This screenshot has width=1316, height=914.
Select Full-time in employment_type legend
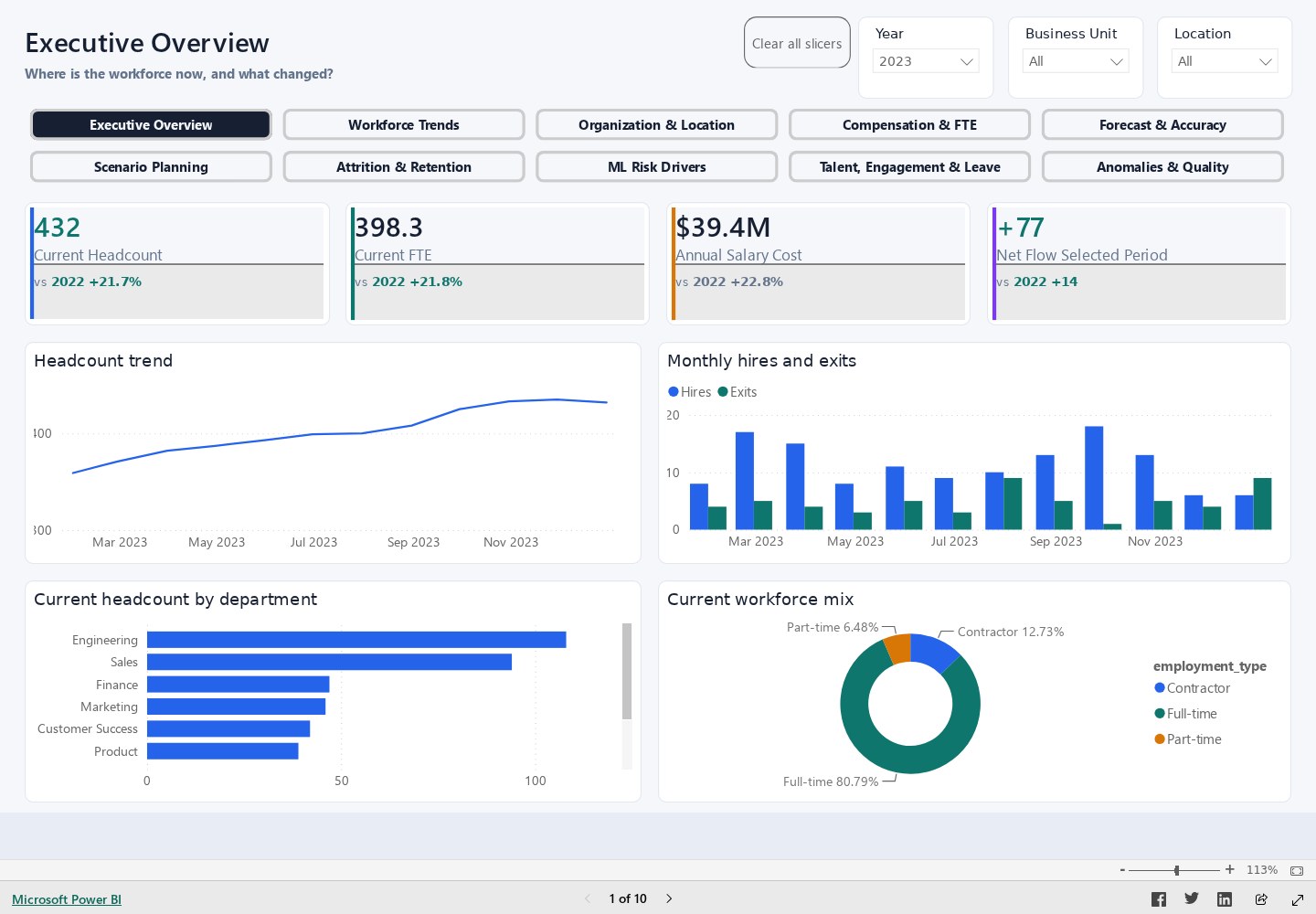[x=1186, y=713]
